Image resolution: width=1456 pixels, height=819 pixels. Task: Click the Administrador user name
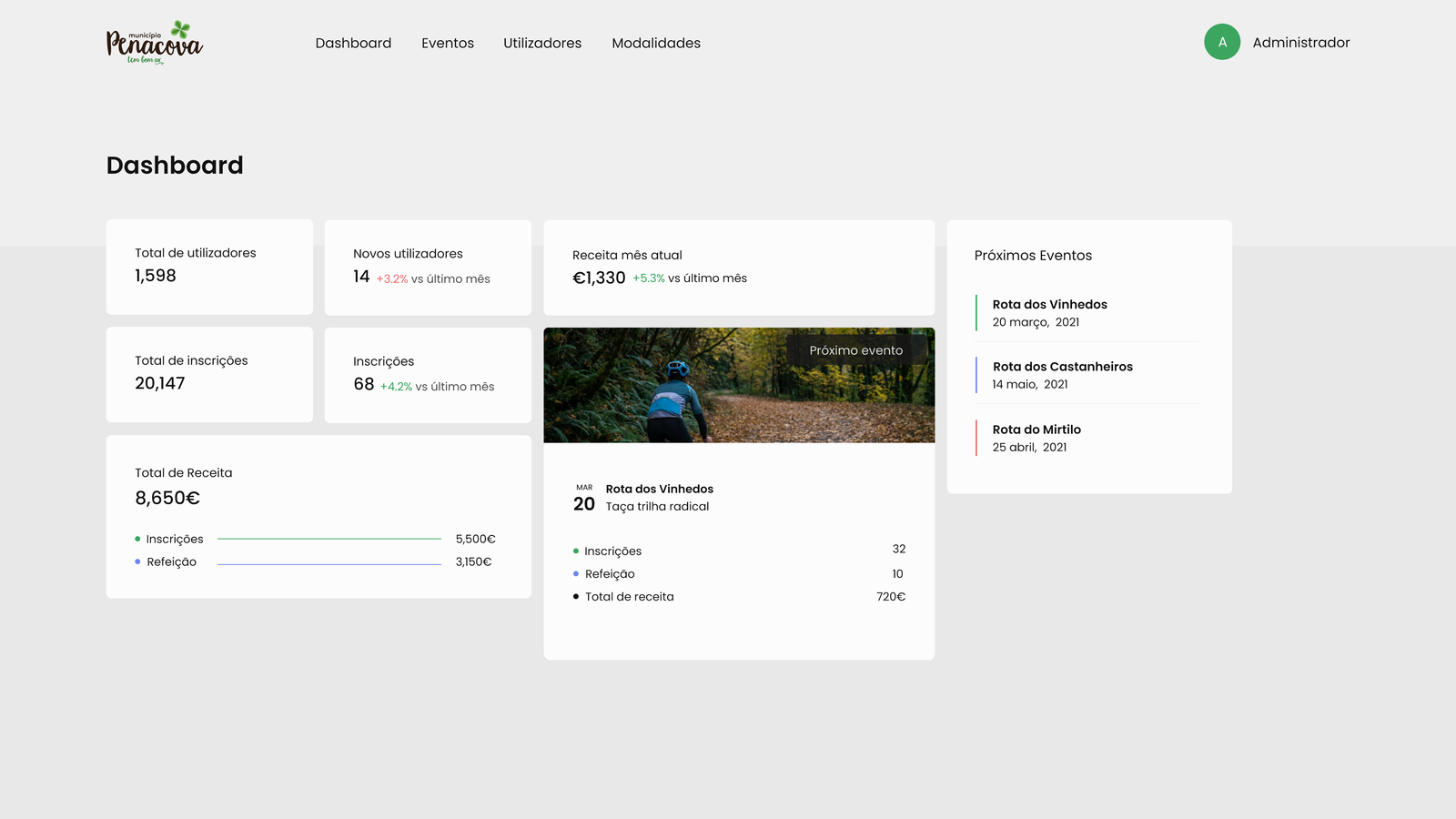[x=1300, y=43]
